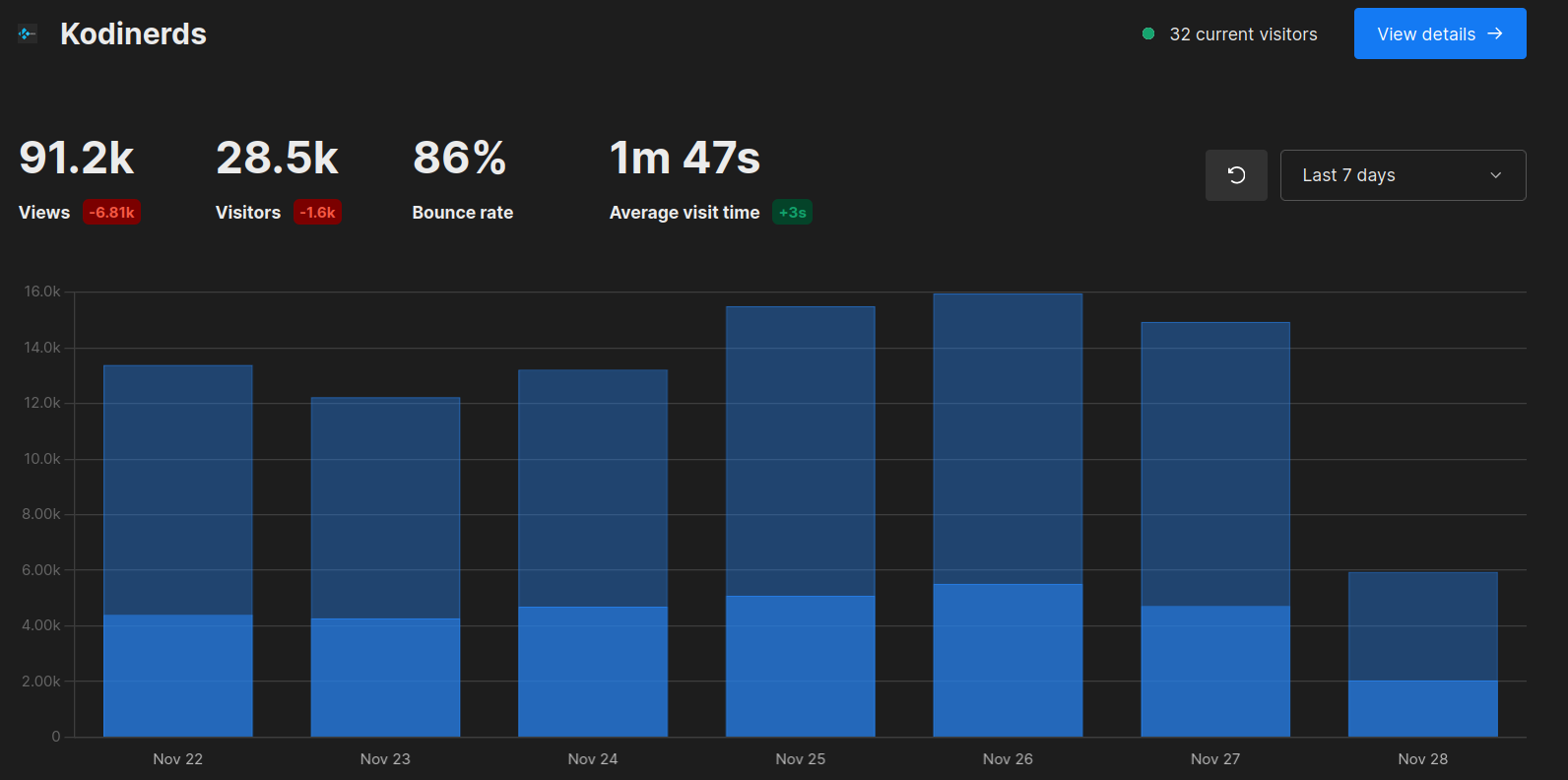
Task: Click the 10.0k y-axis label
Action: point(42,459)
